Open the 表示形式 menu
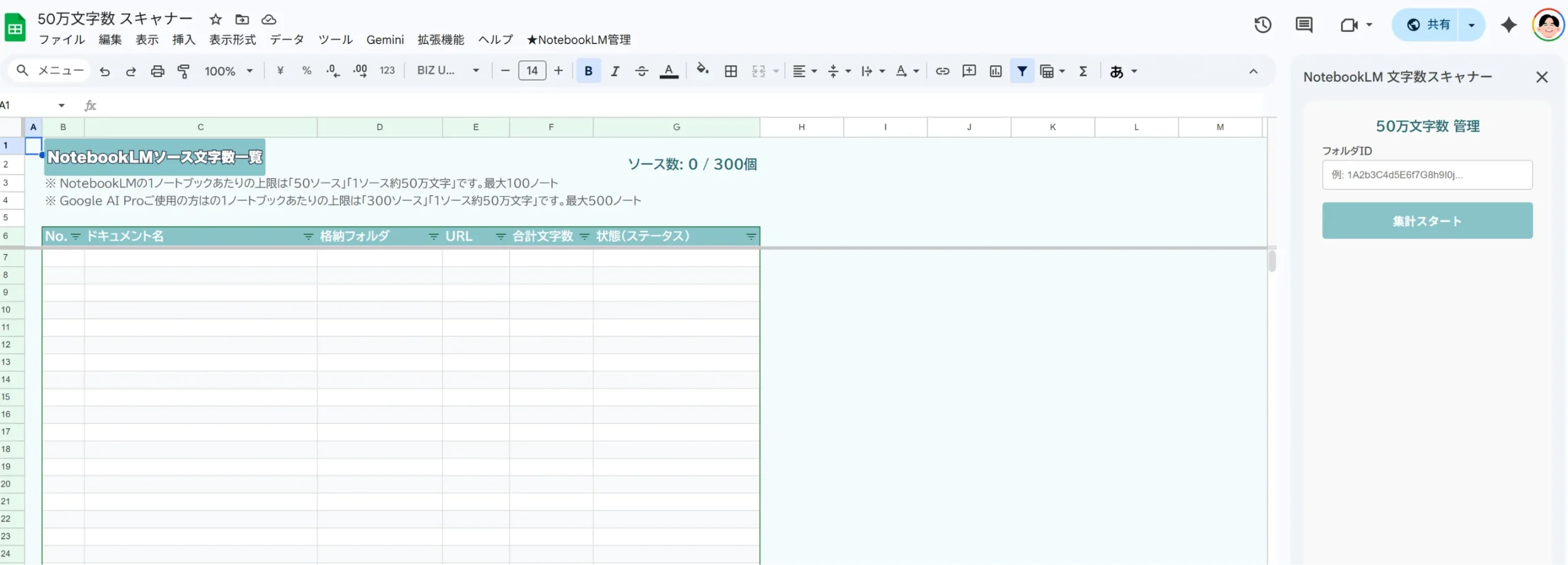This screenshot has height=565, width=1568. tap(232, 40)
